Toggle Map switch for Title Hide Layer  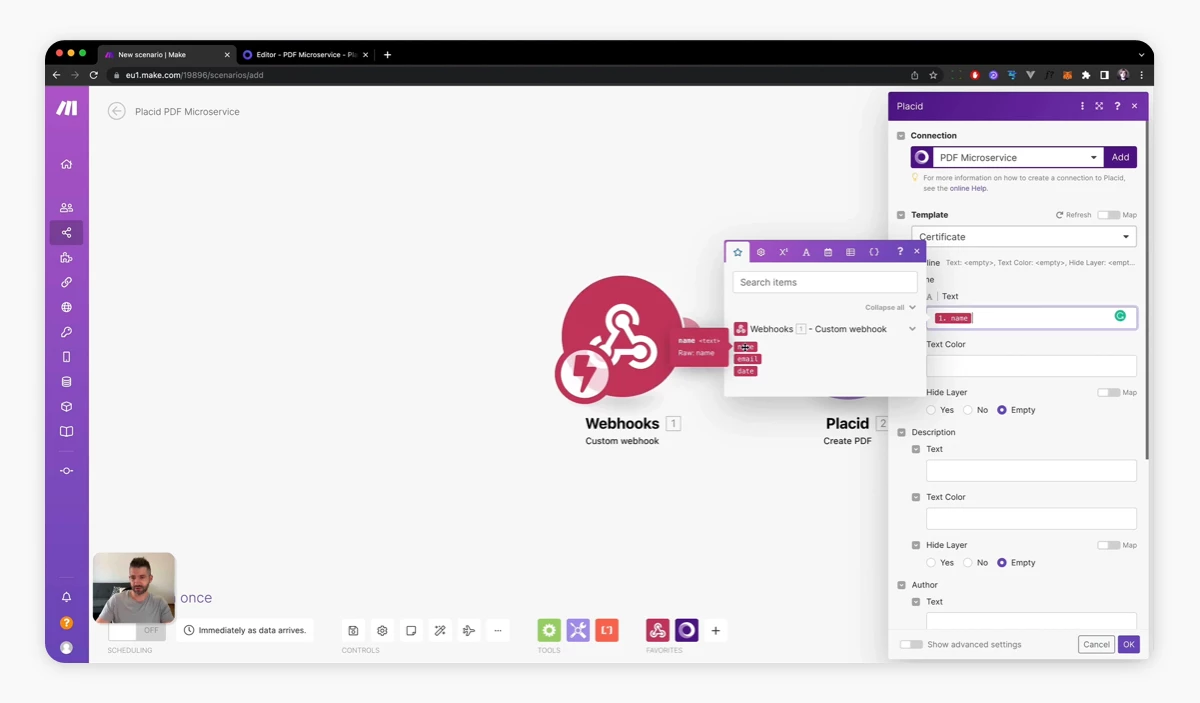(1108, 392)
